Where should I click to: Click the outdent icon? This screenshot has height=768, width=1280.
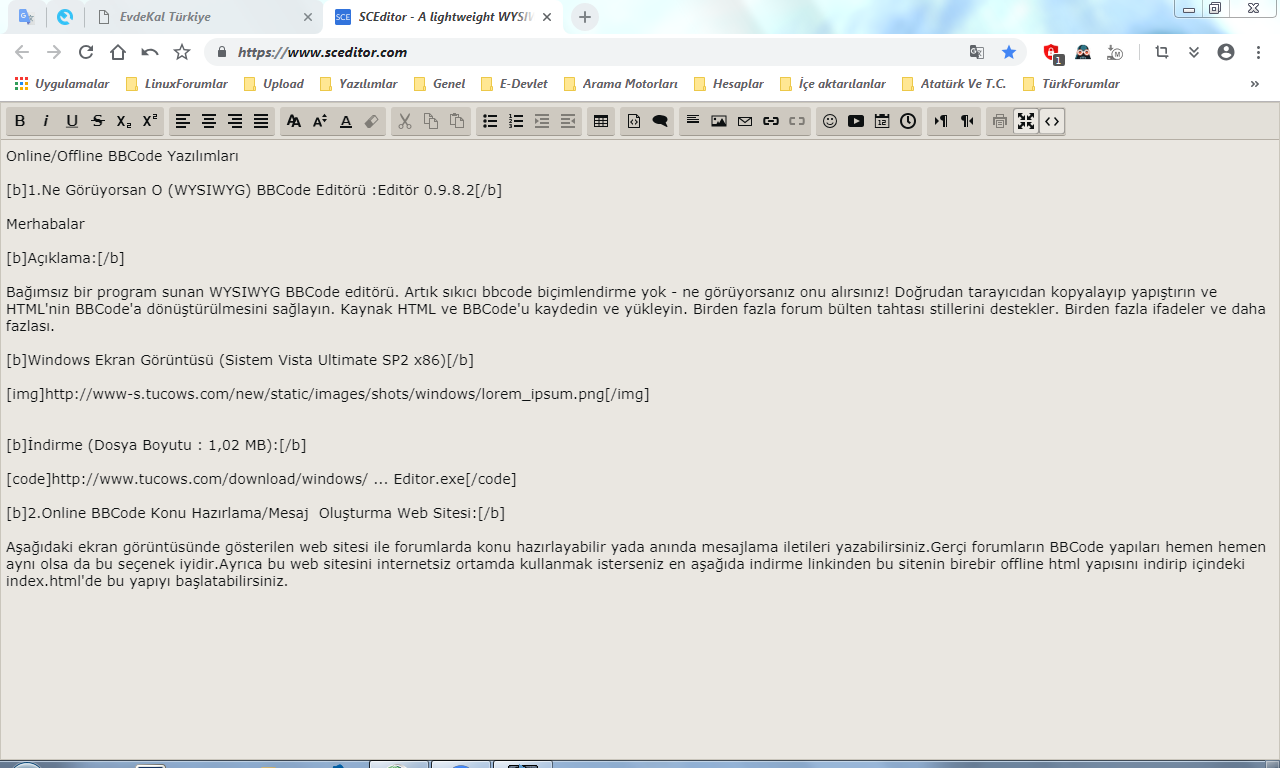pyautogui.click(x=568, y=121)
